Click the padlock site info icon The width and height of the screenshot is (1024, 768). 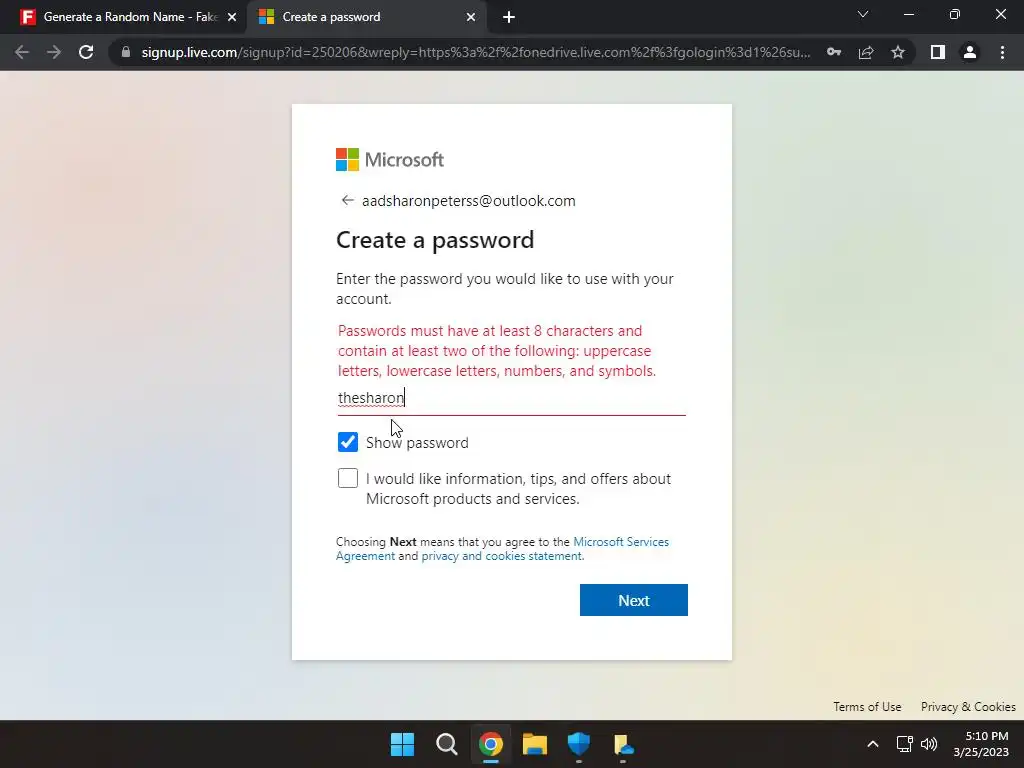126,52
